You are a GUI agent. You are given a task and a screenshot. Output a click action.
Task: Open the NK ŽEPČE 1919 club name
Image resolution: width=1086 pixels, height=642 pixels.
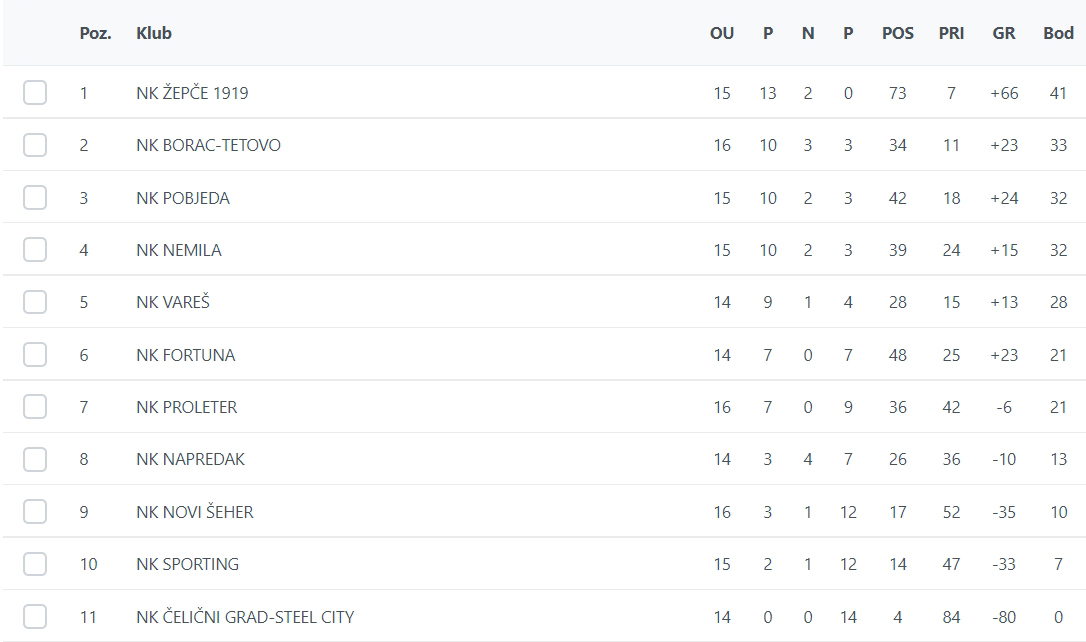coord(192,93)
